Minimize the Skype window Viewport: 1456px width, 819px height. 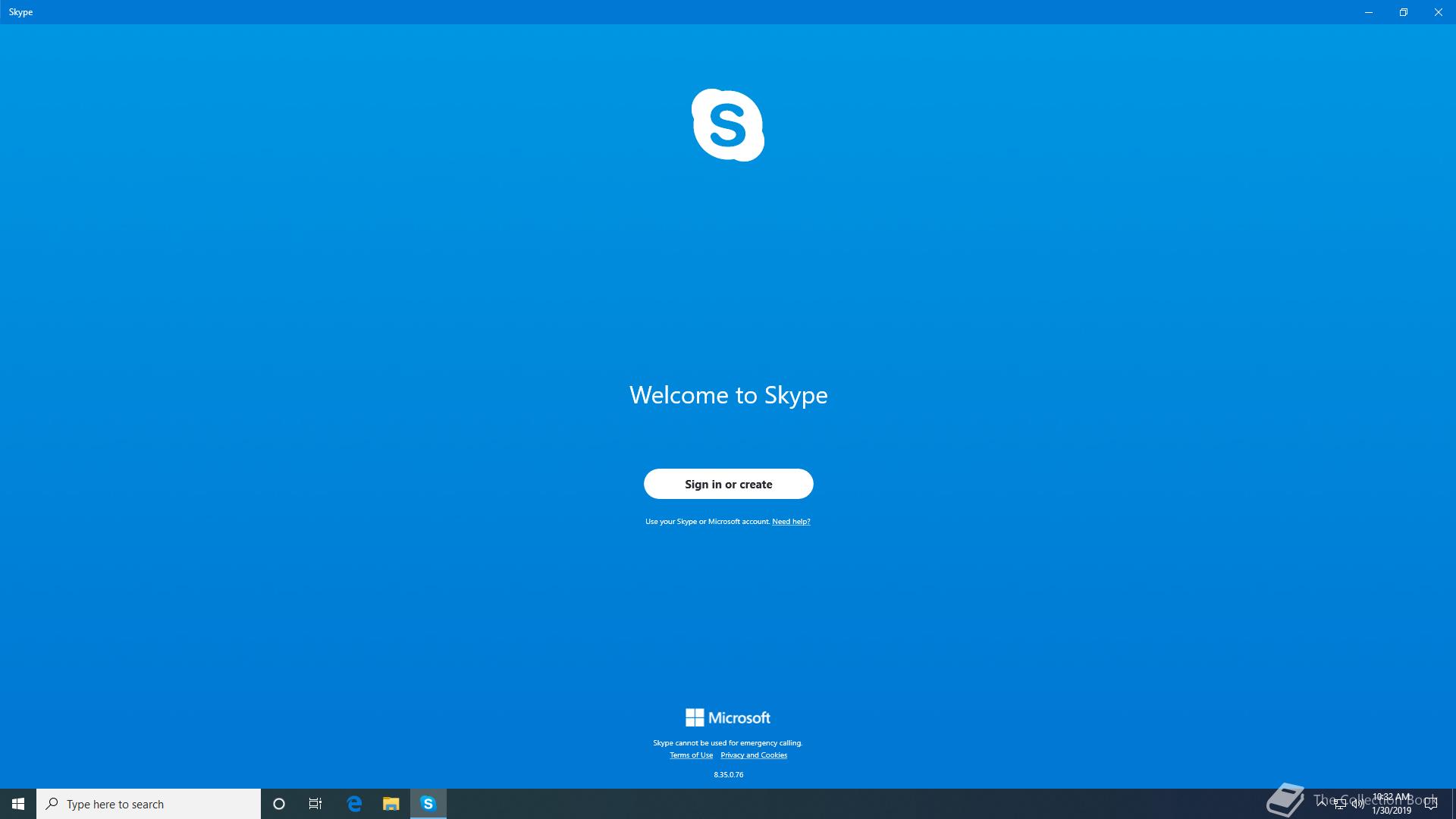[1369, 12]
